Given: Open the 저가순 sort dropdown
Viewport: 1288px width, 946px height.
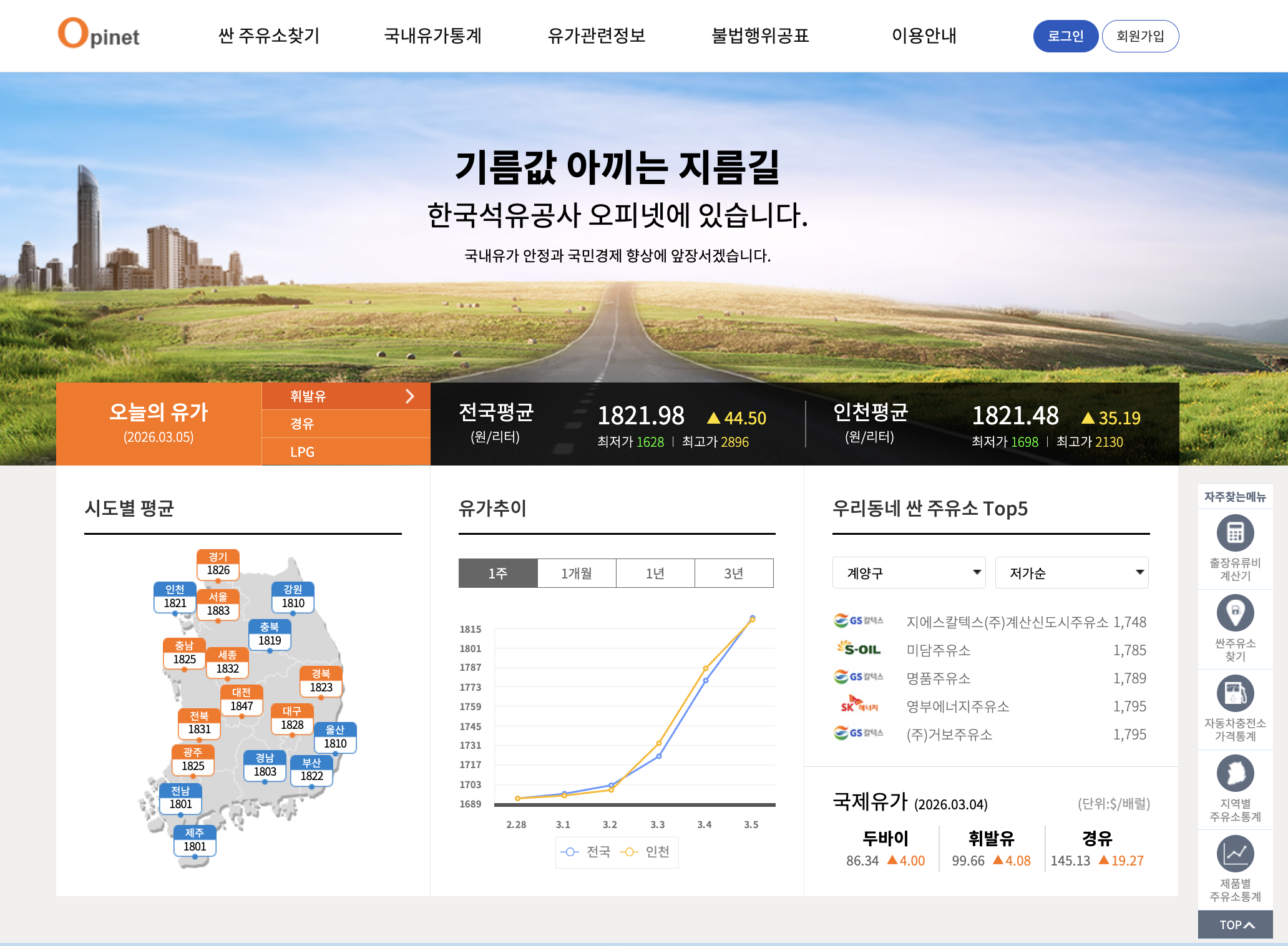Looking at the screenshot, I should [x=1071, y=573].
